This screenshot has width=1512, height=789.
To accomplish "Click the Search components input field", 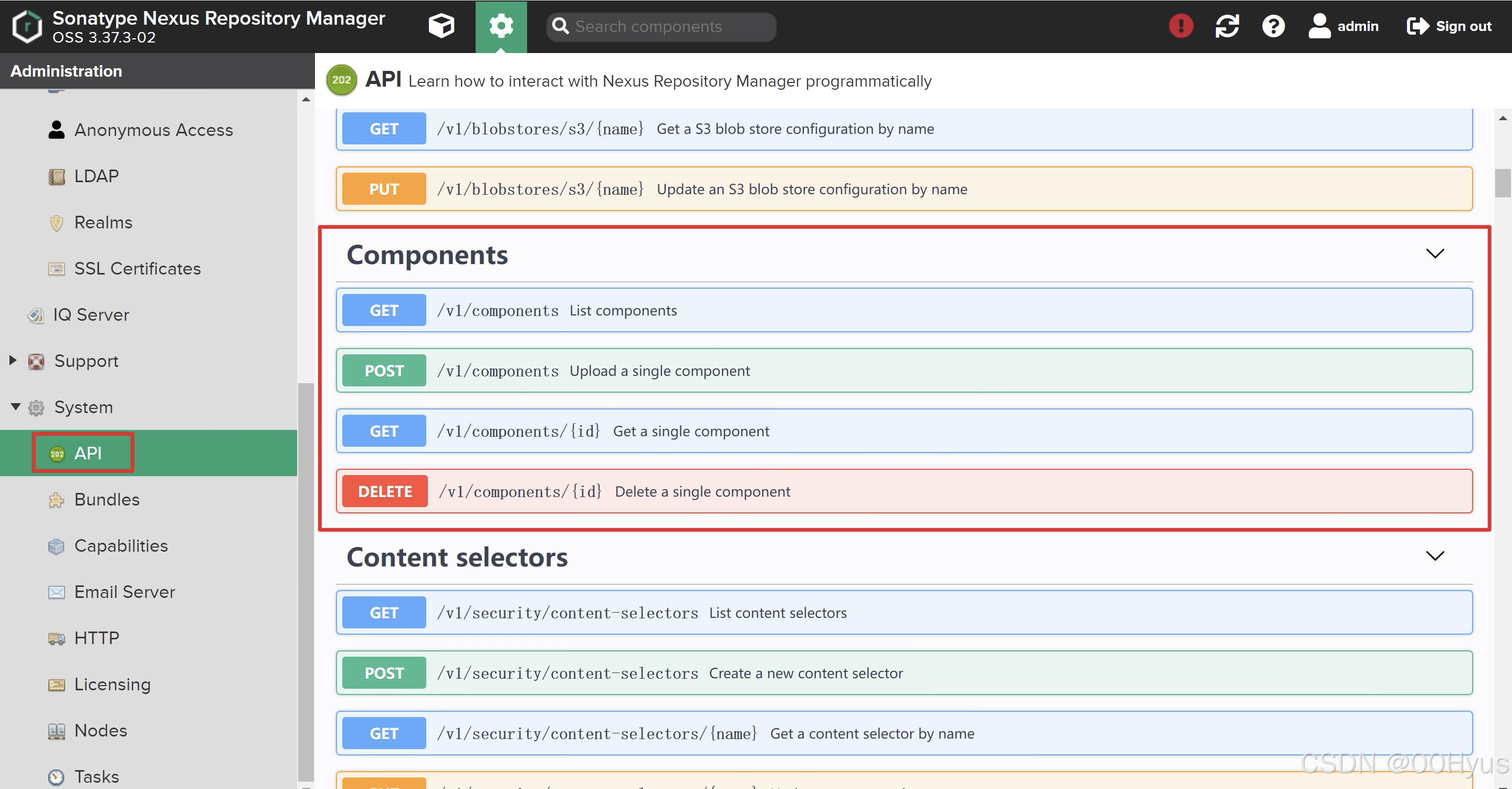I will (661, 26).
